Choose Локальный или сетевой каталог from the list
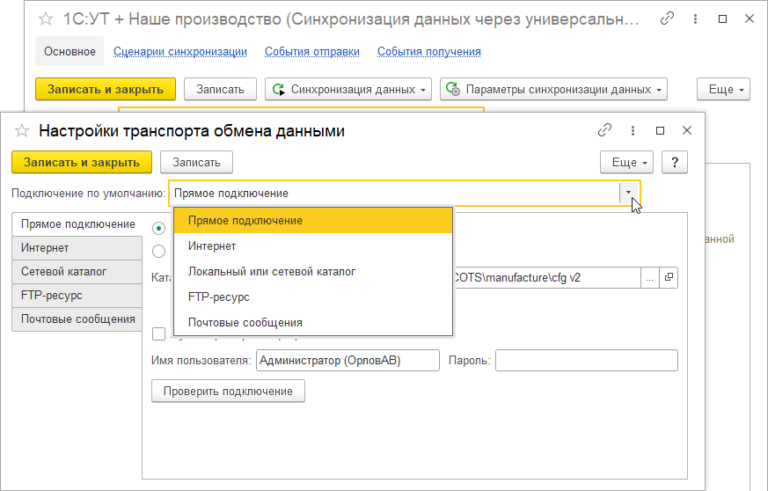 coord(271,271)
